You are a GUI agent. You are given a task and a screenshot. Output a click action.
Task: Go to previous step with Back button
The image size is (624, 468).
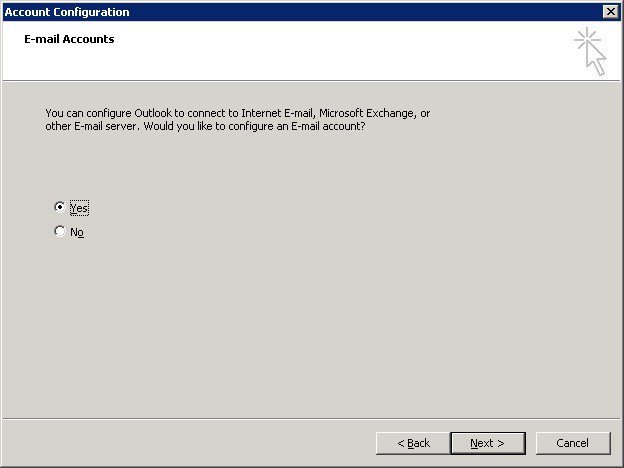pos(413,443)
